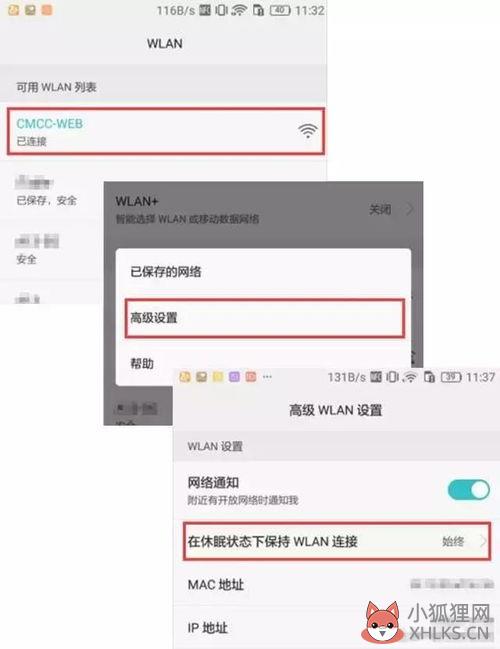Tap the first orange notification icon at top left

[x=14, y=10]
